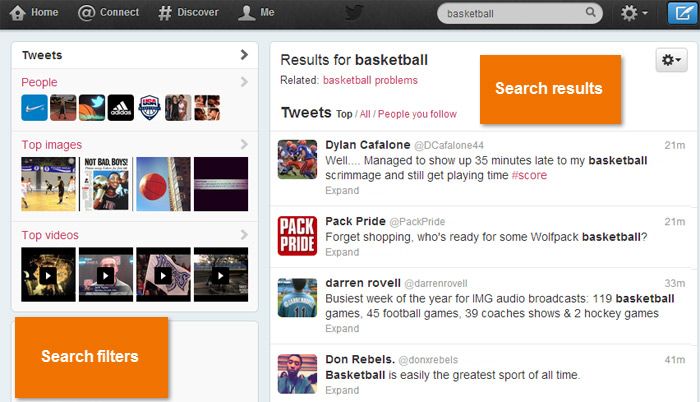Open the last profile avatar in People
This screenshot has height=402, width=700.
click(207, 108)
